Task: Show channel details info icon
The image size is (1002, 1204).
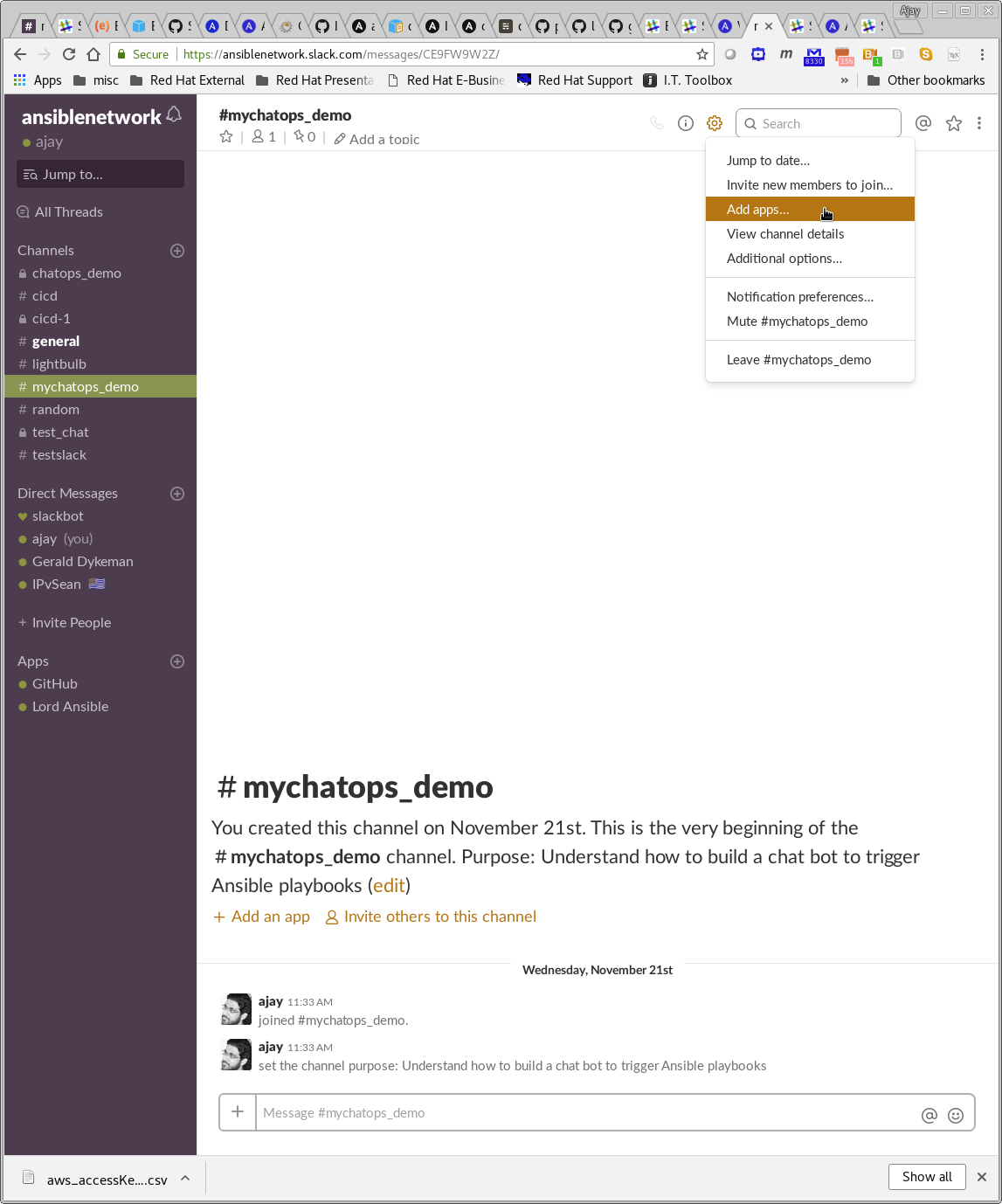Action: pyautogui.click(x=686, y=123)
